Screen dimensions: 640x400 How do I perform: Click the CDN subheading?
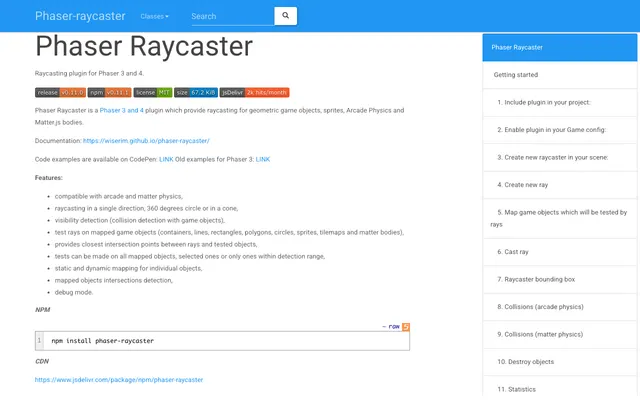[x=42, y=362]
